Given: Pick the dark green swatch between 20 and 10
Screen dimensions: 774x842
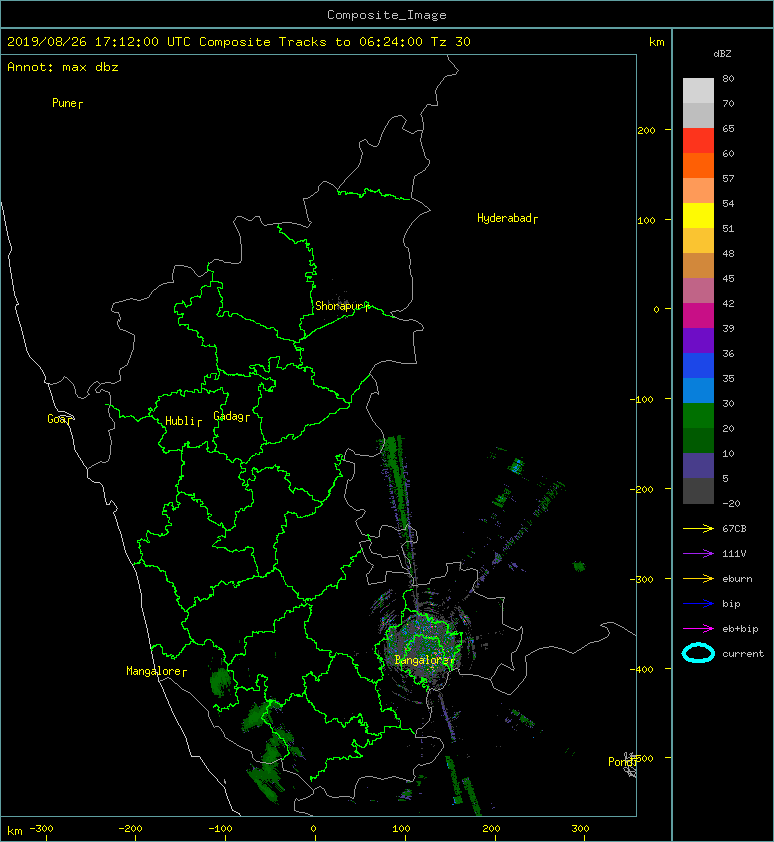Looking at the screenshot, I should pyautogui.click(x=698, y=440).
